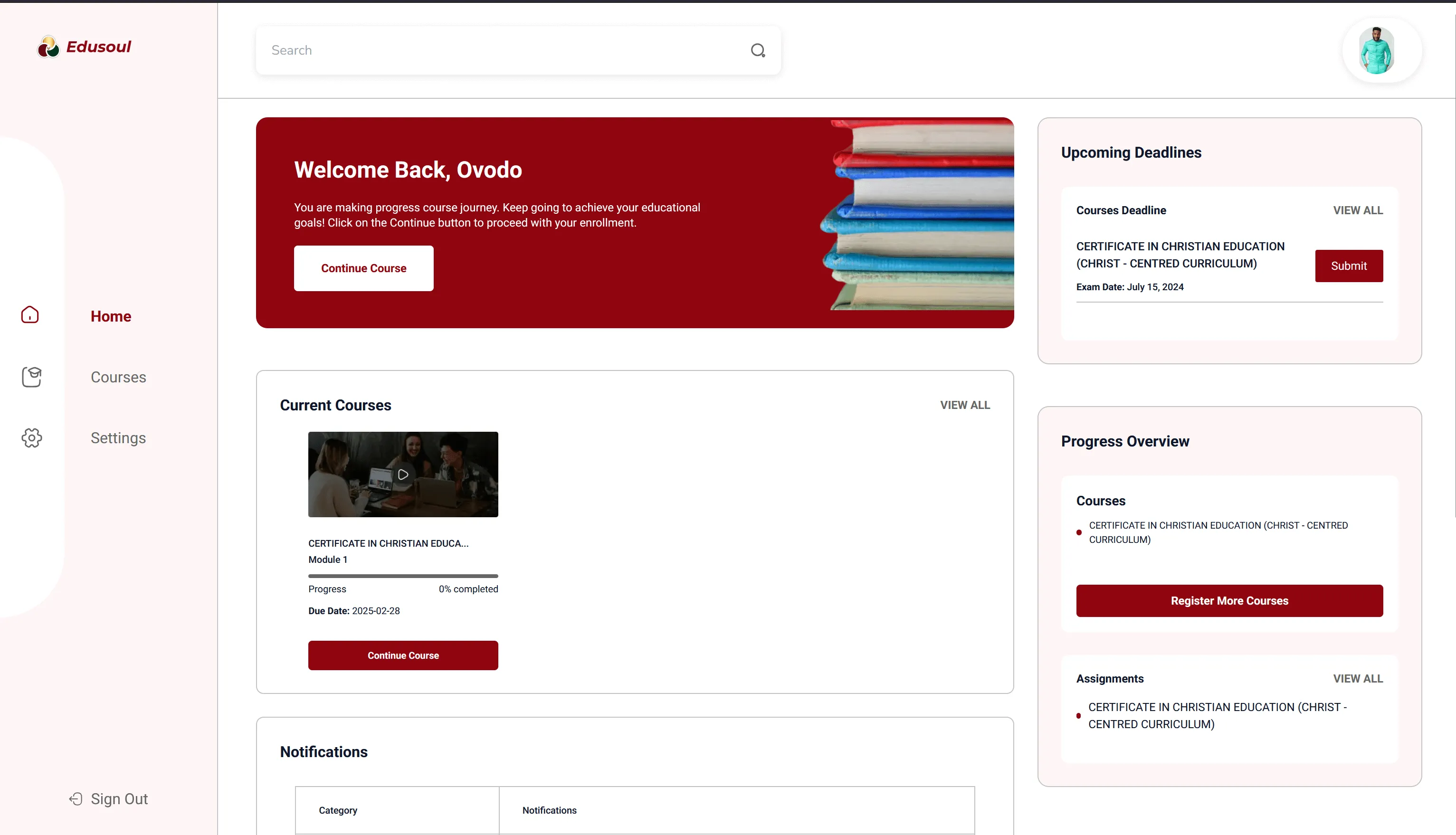
Task: Click Register More Courses button
Action: click(x=1229, y=600)
